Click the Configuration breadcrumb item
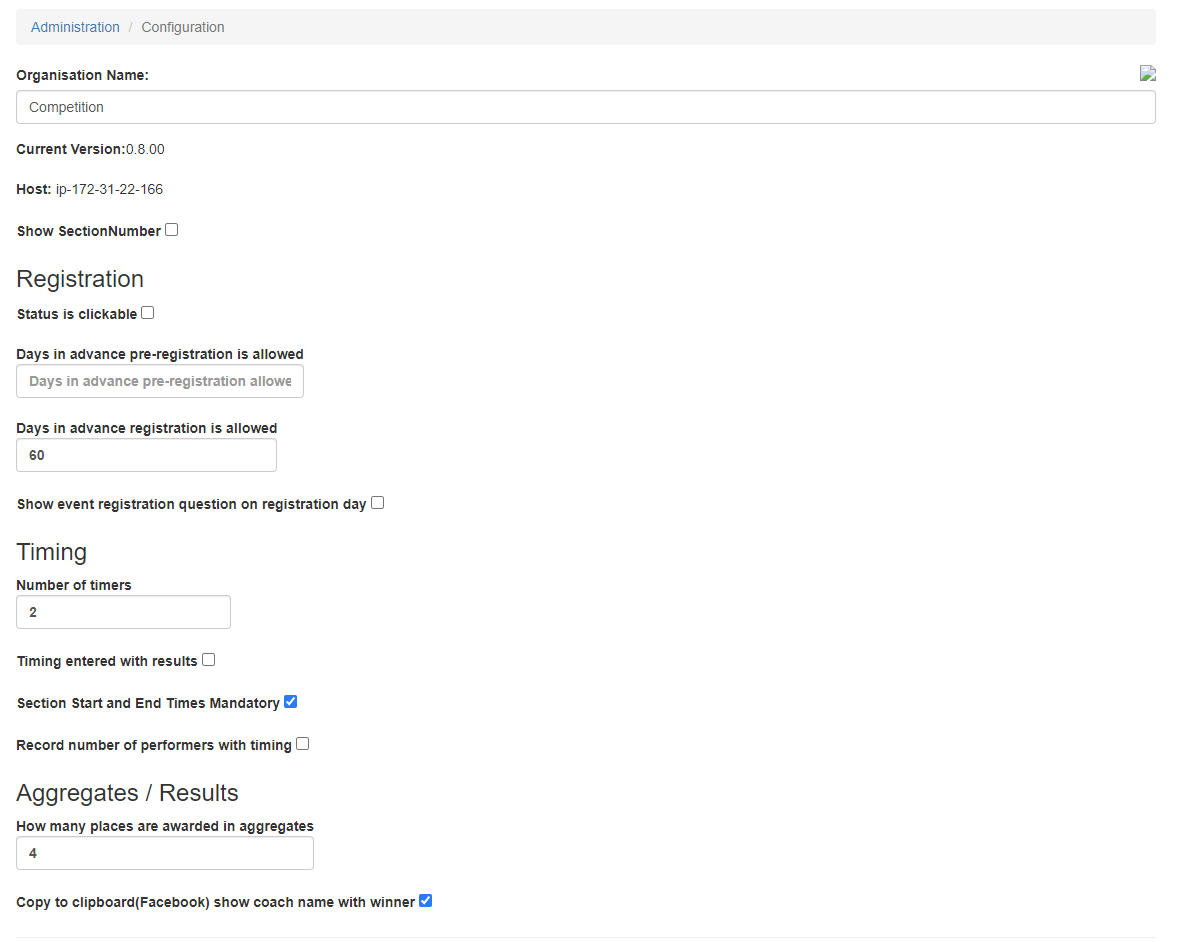This screenshot has height=942, width=1177. pos(183,27)
